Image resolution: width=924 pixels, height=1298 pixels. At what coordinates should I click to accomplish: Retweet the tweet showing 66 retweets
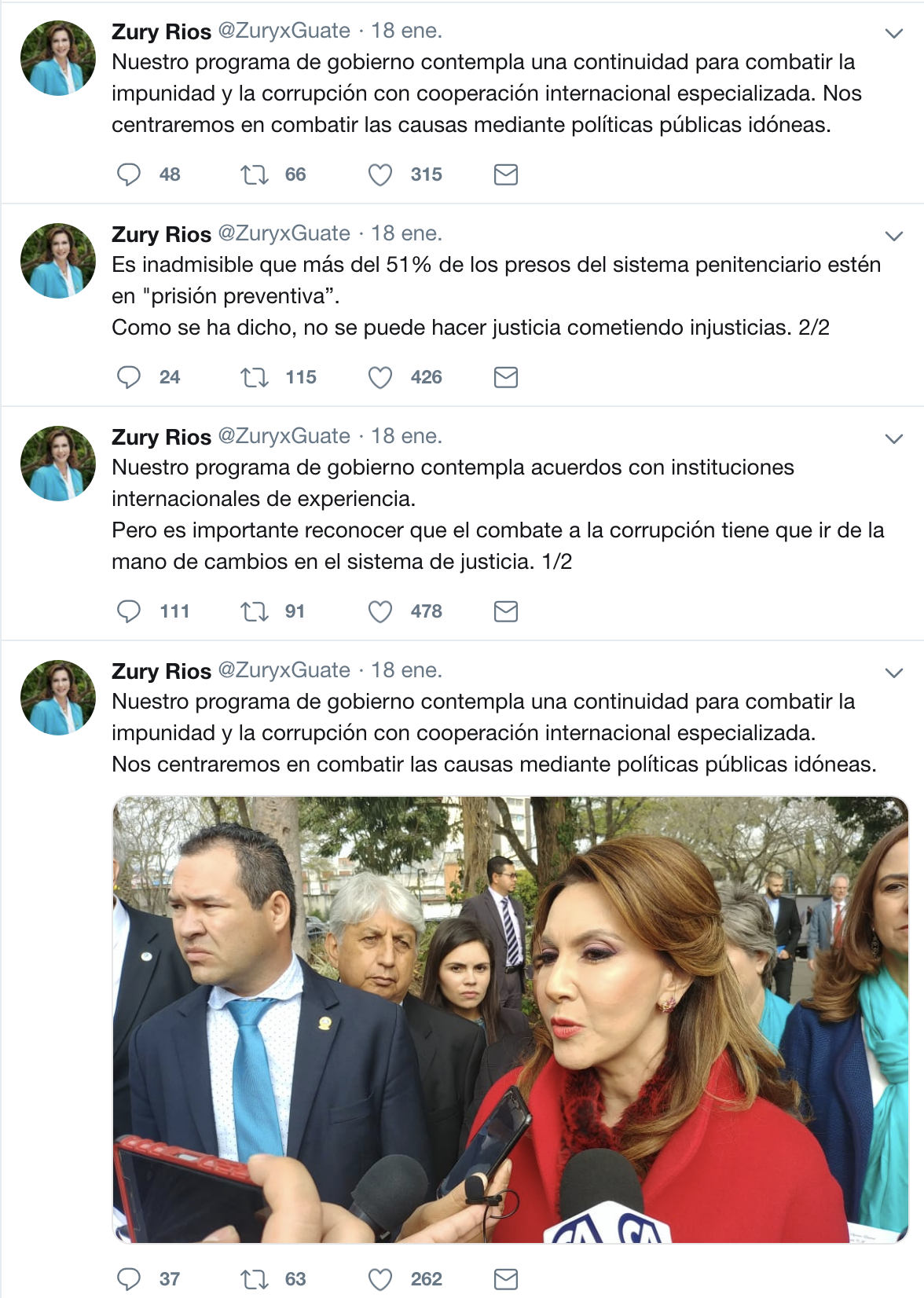[x=255, y=174]
